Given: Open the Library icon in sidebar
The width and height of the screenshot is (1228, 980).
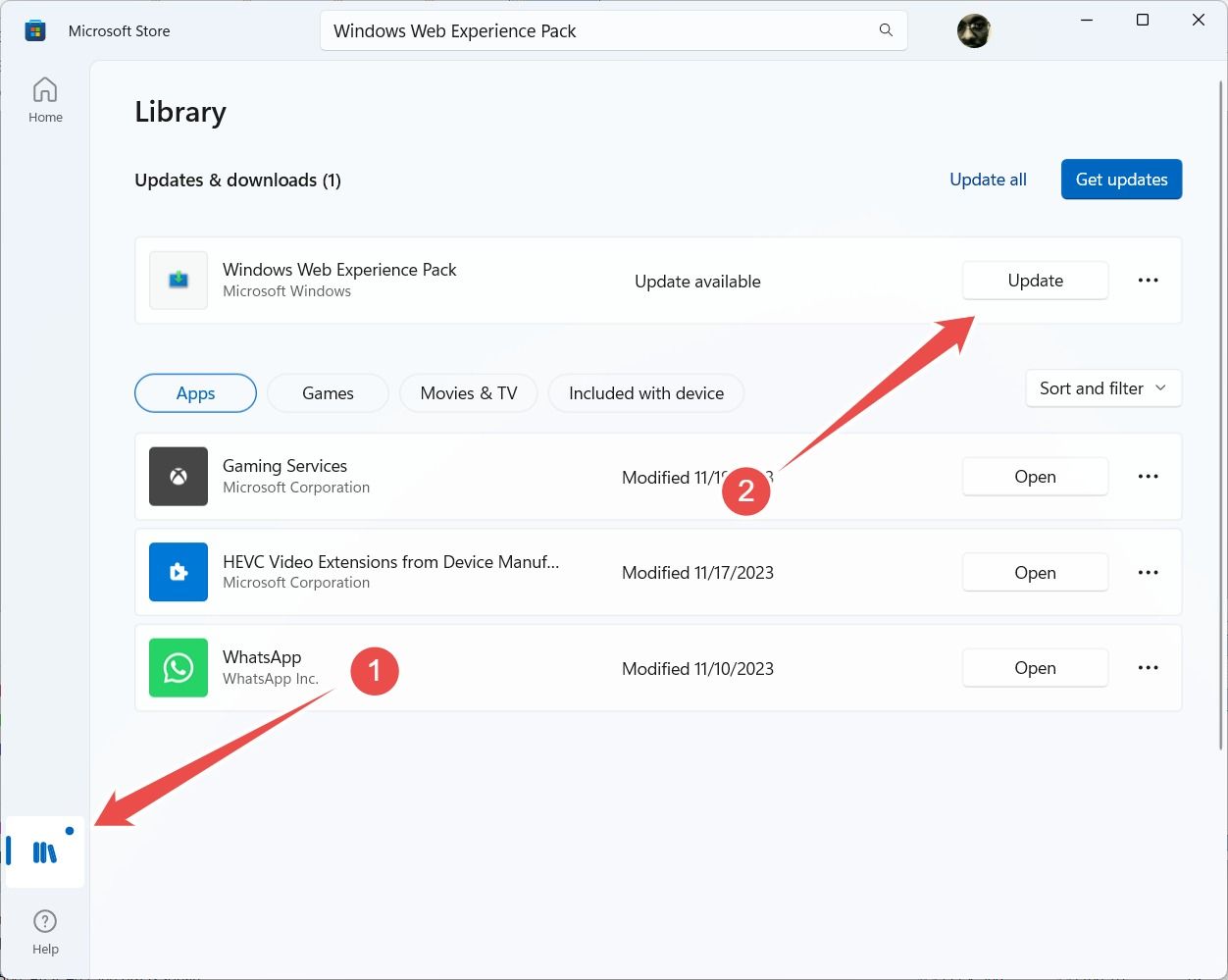Looking at the screenshot, I should (x=45, y=851).
